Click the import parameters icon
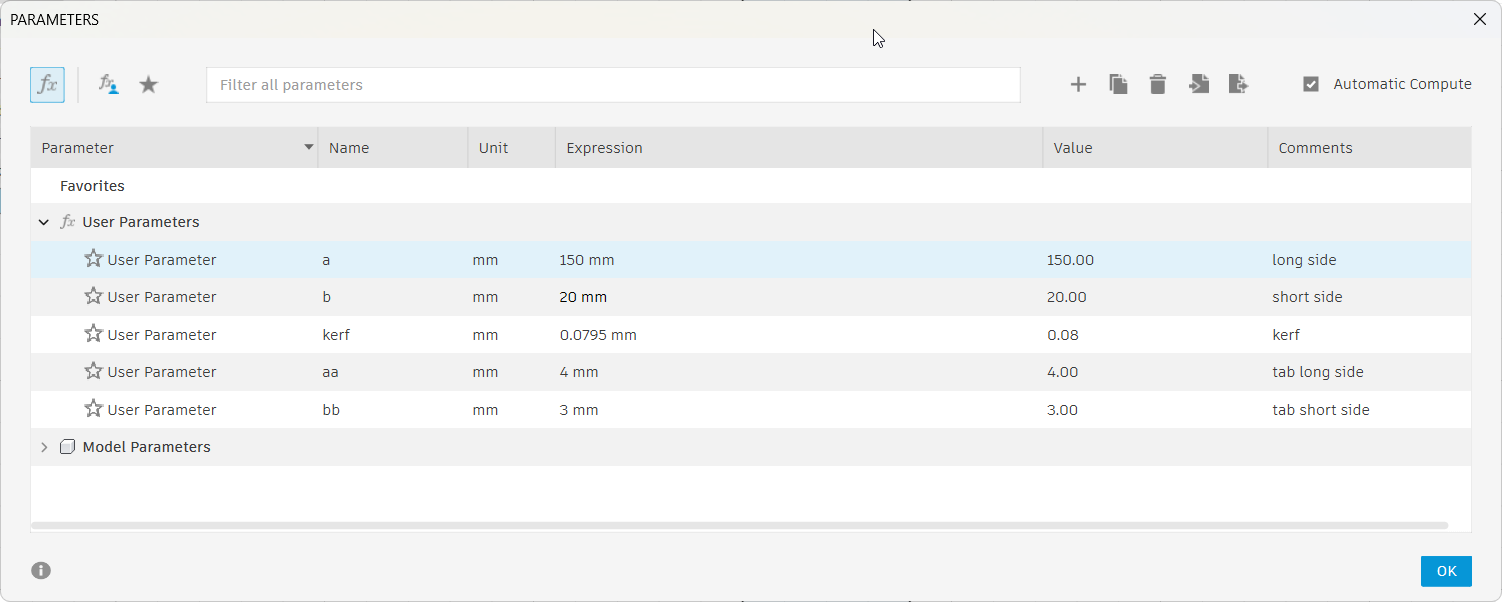Image resolution: width=1502 pixels, height=602 pixels. pos(1198,85)
